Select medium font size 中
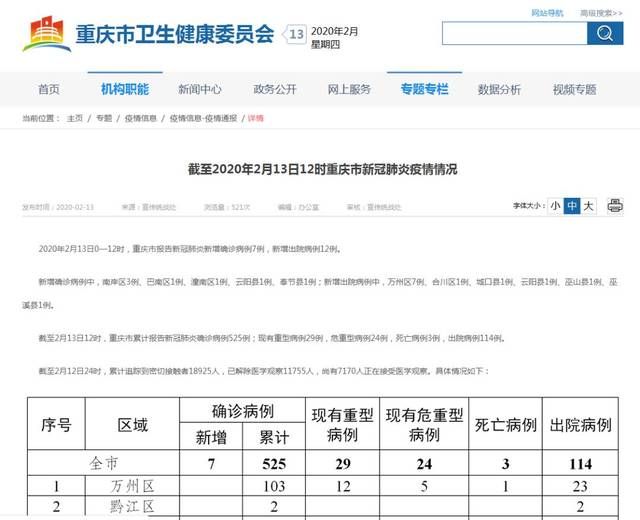Screen dimensions: 640x520 (571, 206)
